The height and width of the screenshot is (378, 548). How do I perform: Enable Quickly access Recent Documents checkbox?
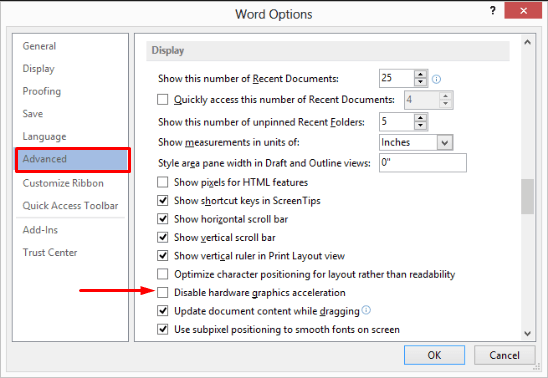point(162,100)
